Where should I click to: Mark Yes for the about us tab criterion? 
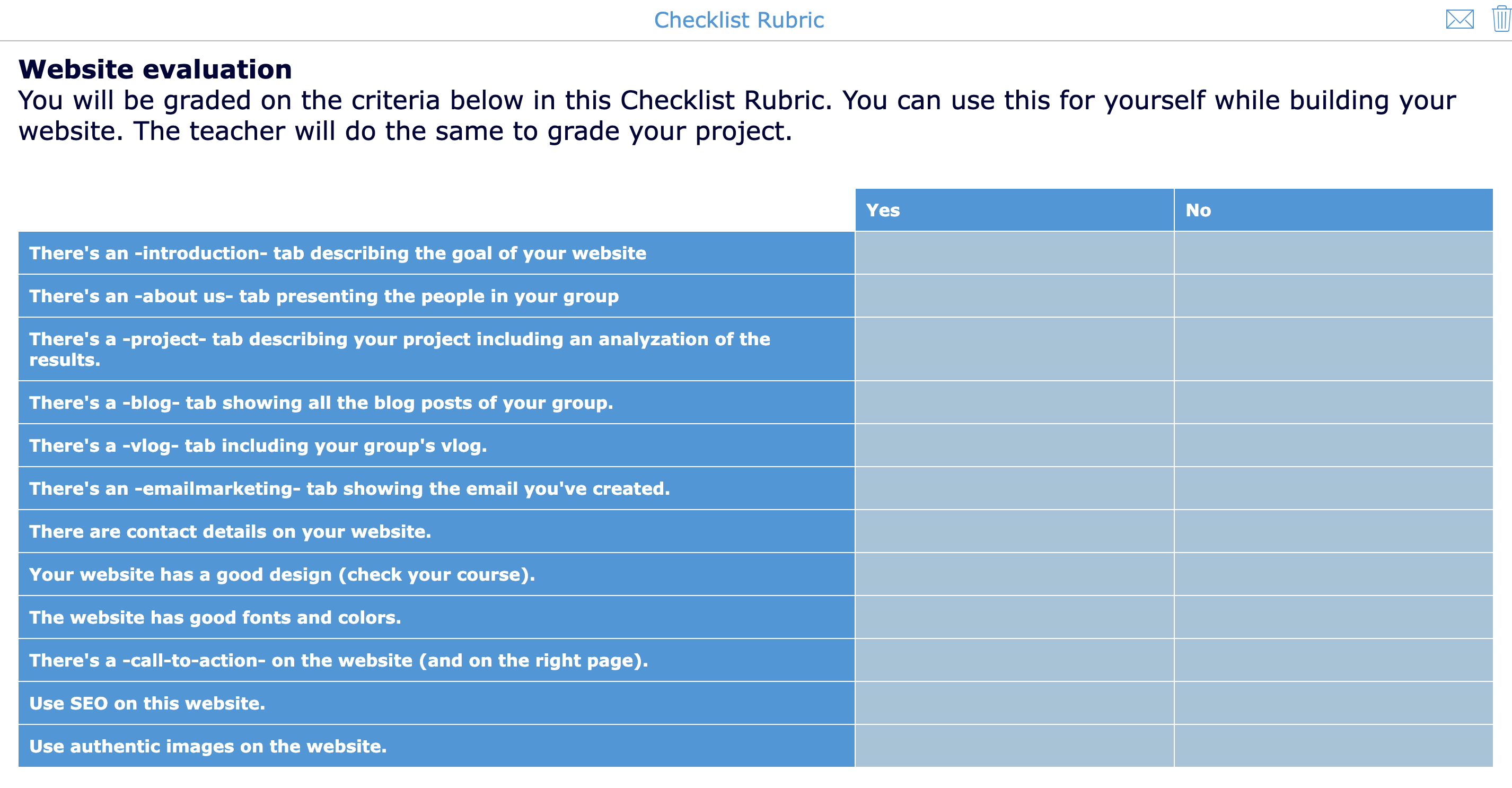coord(1013,296)
